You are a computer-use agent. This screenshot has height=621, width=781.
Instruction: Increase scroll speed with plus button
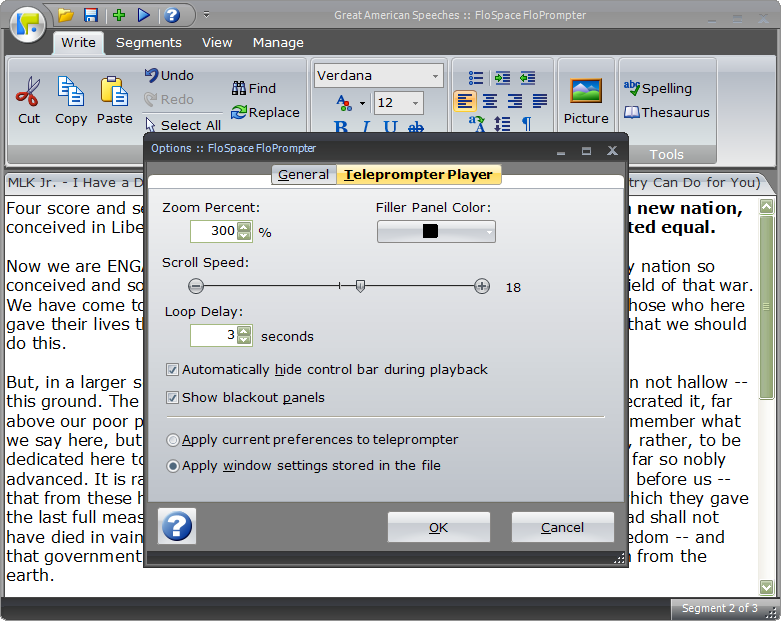[x=482, y=286]
